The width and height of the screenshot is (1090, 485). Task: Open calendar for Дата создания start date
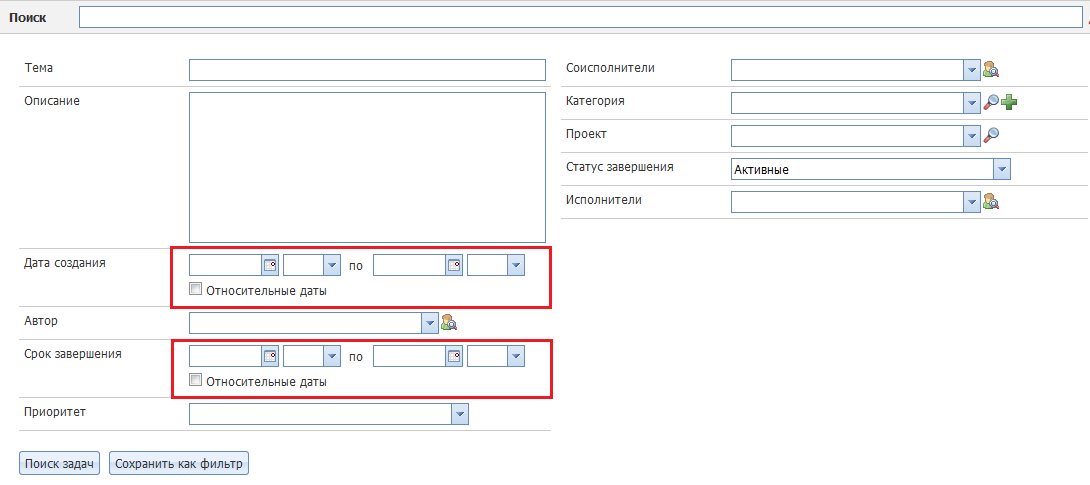270,265
